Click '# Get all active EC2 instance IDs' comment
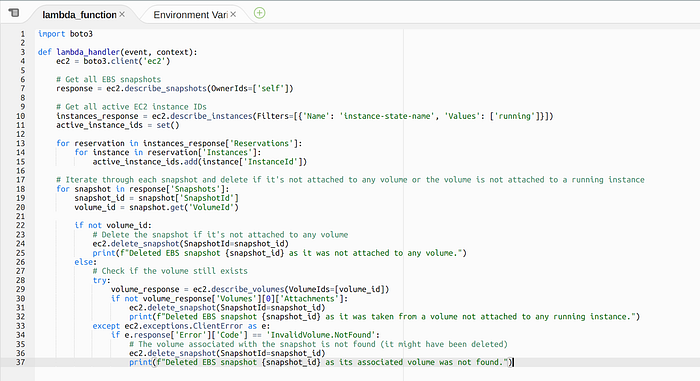The image size is (700, 381). (x=131, y=107)
